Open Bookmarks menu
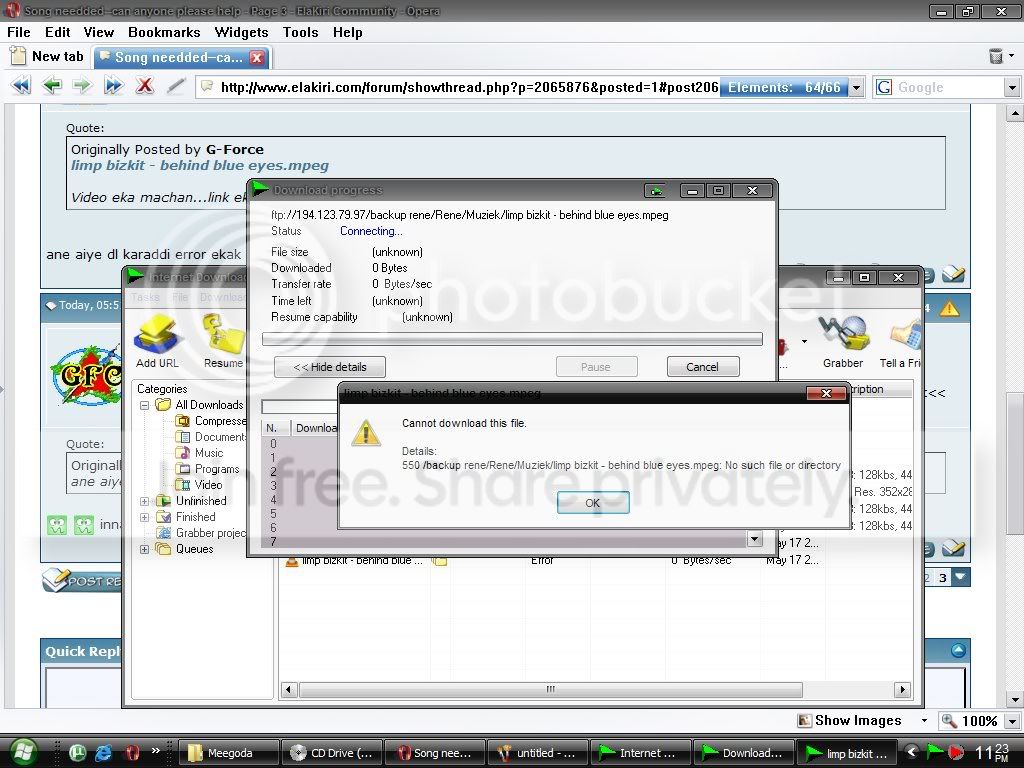The height and width of the screenshot is (768, 1024). (x=164, y=32)
